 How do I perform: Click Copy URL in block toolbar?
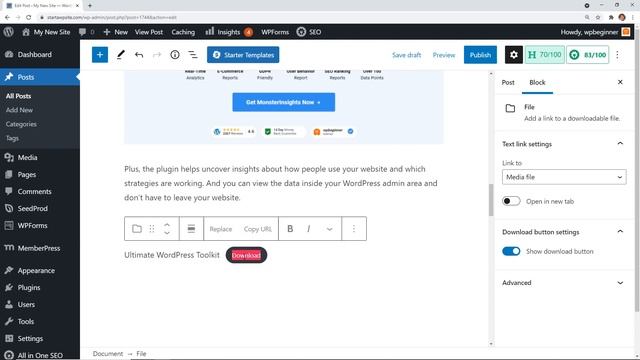(258, 229)
